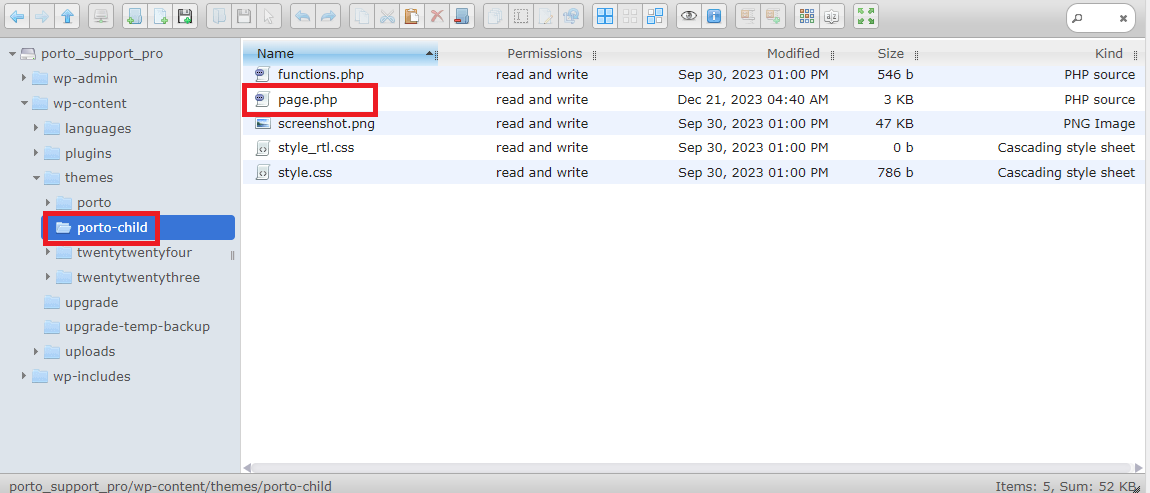Delete with the red X toolbar icon

[x=437, y=16]
